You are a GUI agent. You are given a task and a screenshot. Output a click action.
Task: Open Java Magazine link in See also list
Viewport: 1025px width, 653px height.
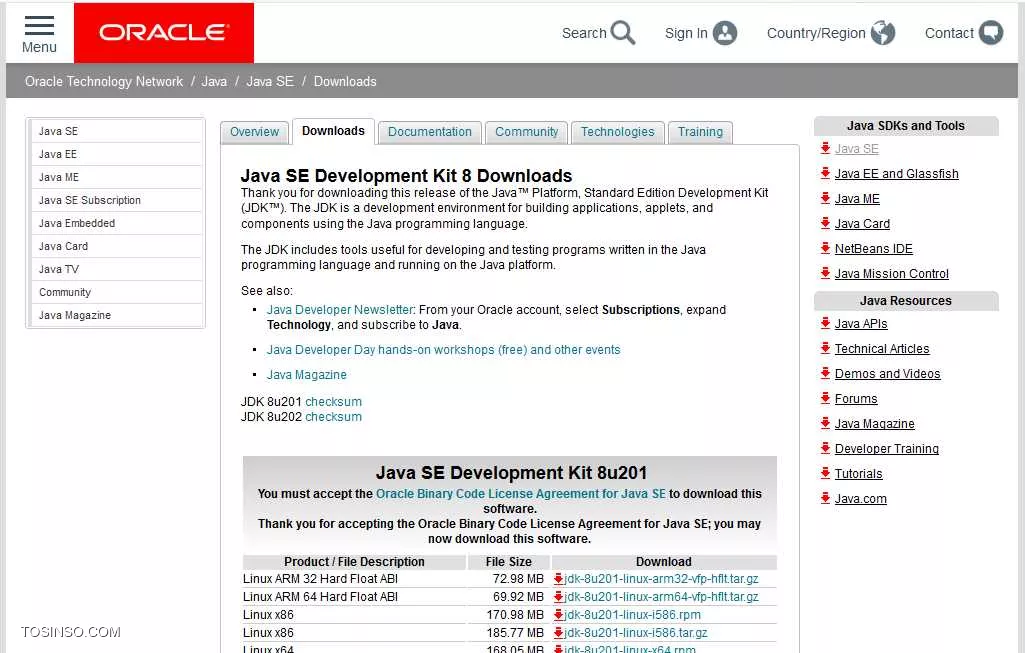[307, 375]
